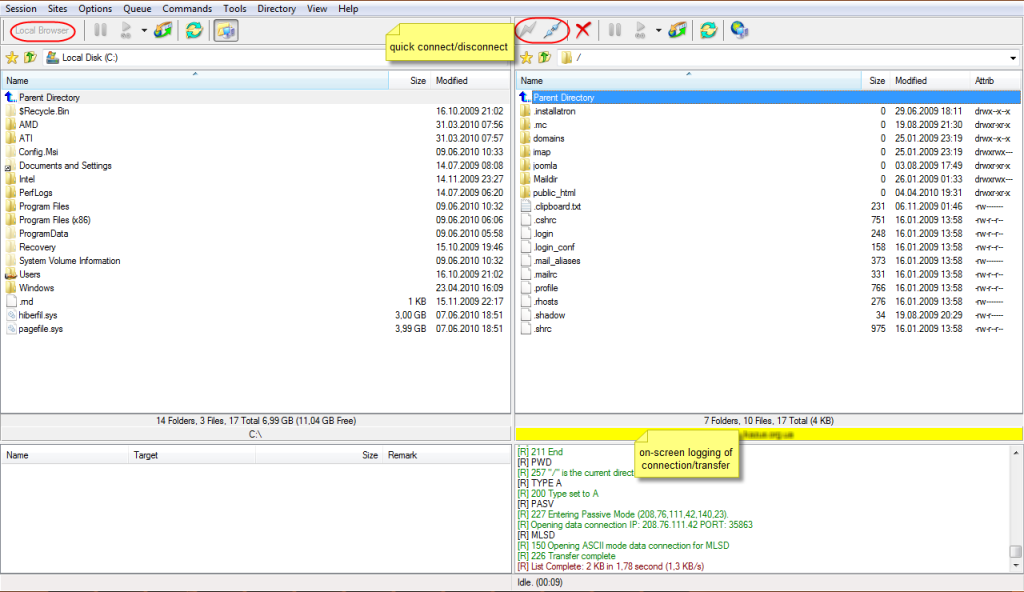
Task: Click the Local Disk (C:) path field
Action: pos(250,58)
